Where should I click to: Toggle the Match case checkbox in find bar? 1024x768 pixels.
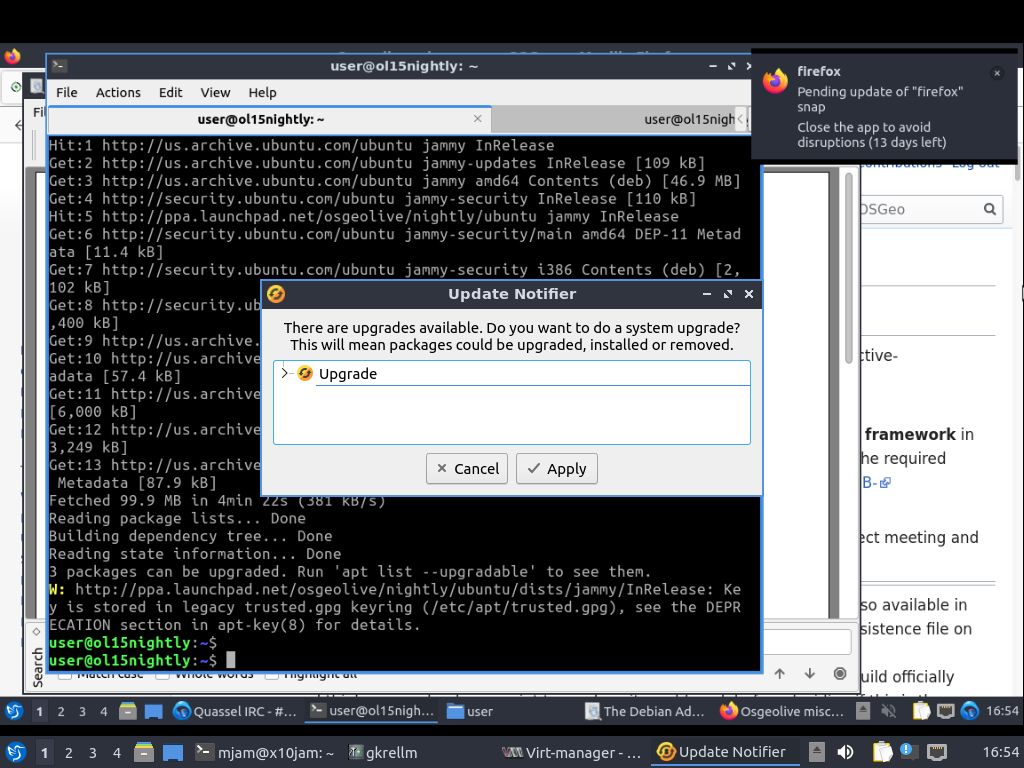tap(65, 675)
